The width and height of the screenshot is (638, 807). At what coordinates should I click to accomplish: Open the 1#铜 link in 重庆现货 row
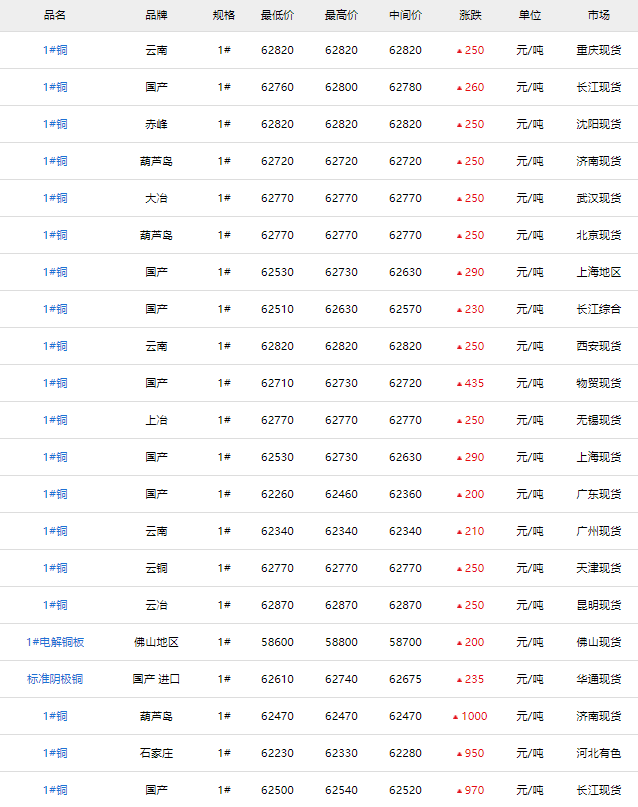click(x=55, y=50)
